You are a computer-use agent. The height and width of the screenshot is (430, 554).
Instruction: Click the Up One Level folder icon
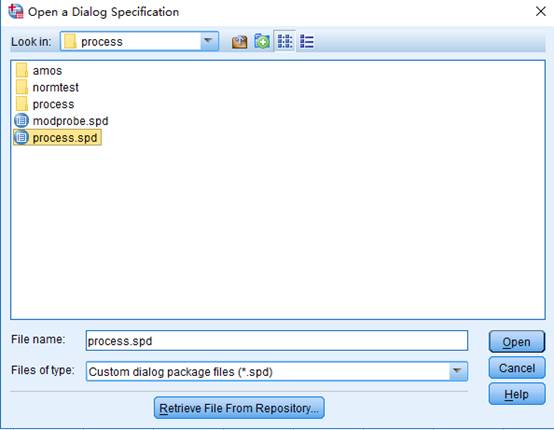point(239,42)
